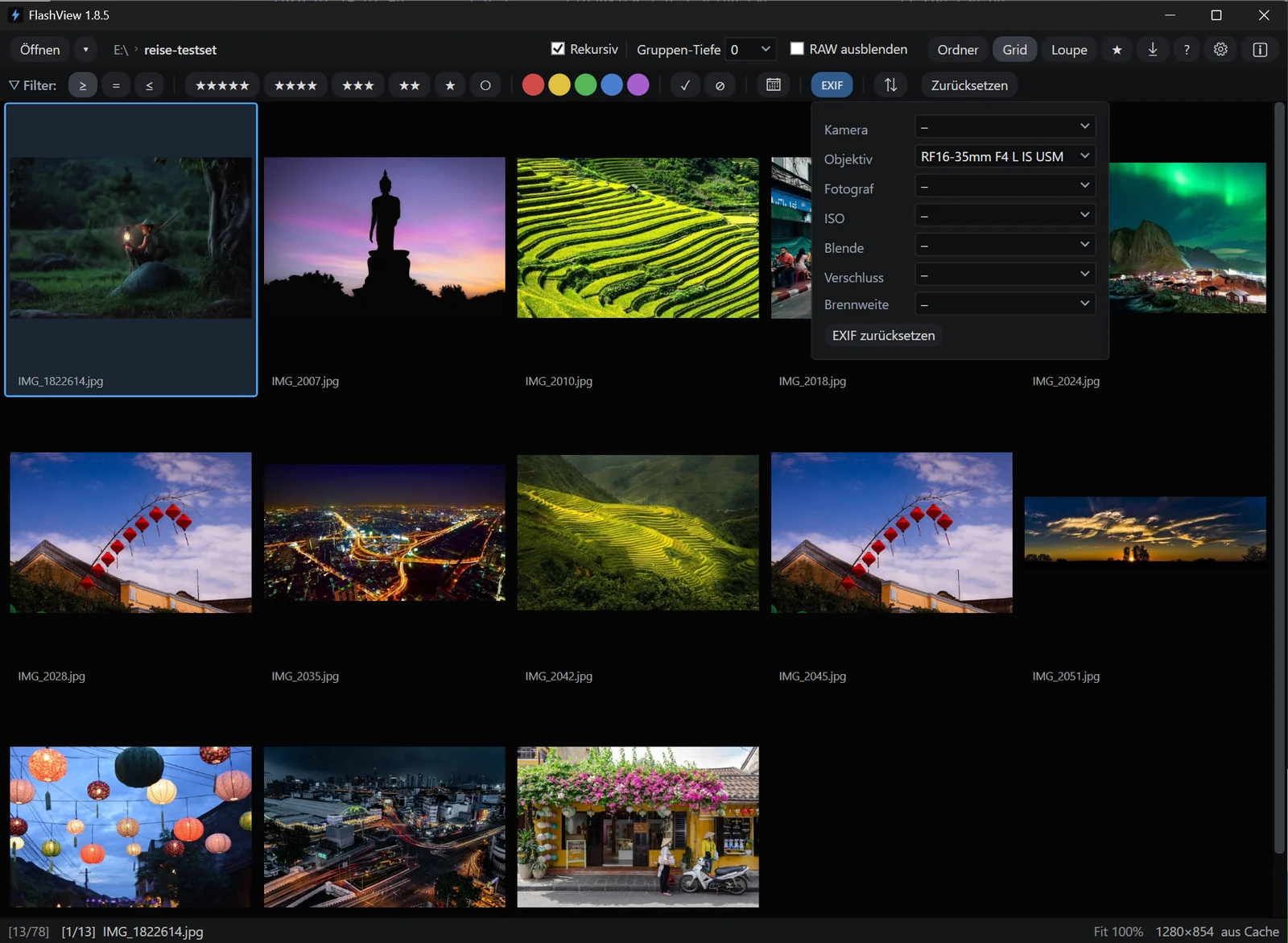Click the sort order arrows icon
Image resolution: width=1288 pixels, height=943 pixels.
pyautogui.click(x=890, y=85)
